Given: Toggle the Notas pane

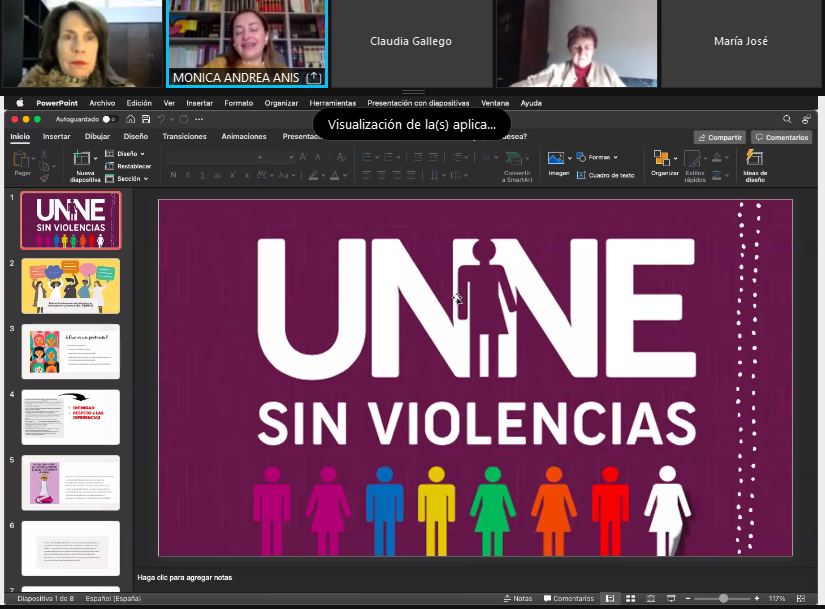Looking at the screenshot, I should pos(518,598).
